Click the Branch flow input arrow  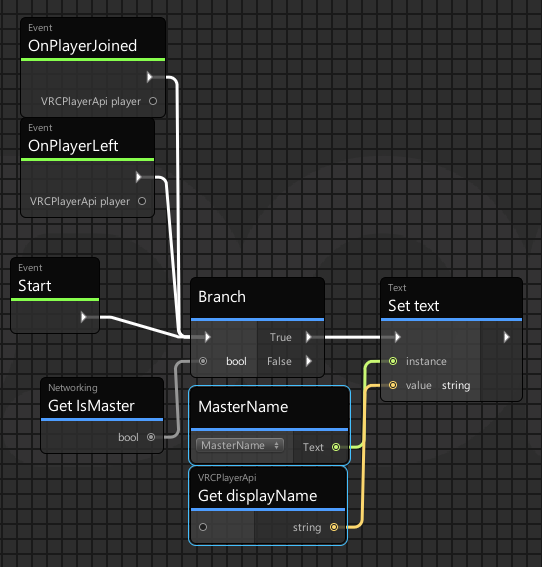pos(207,337)
